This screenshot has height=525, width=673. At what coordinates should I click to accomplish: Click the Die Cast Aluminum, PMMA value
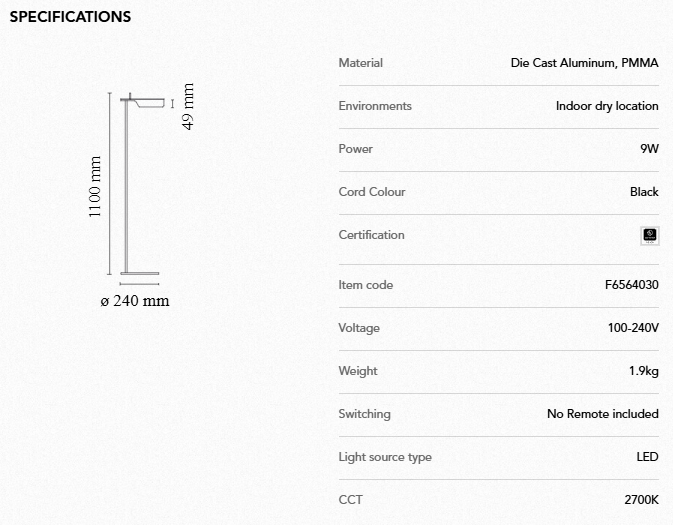click(584, 63)
